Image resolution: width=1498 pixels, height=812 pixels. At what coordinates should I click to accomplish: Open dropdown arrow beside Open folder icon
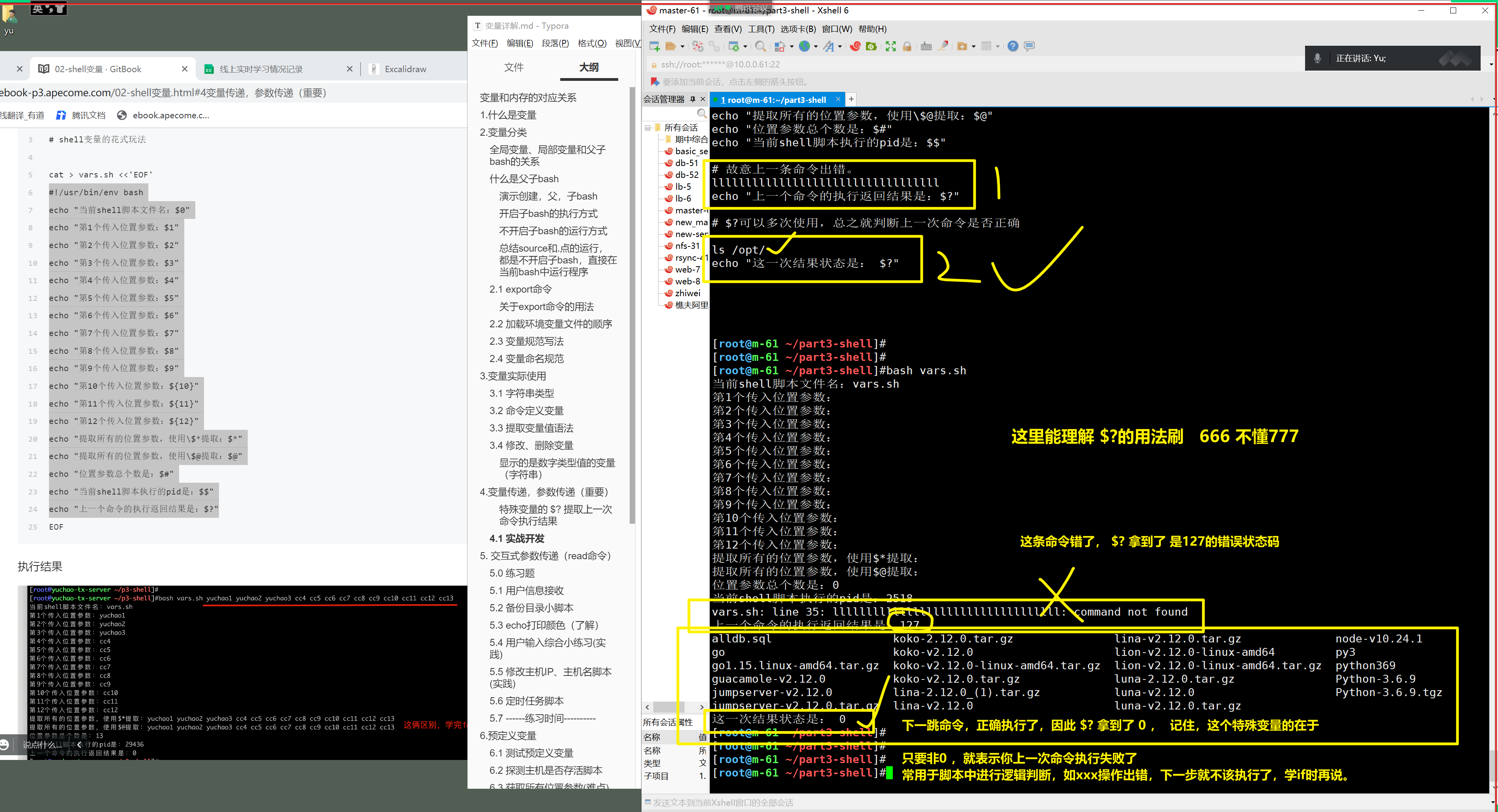point(682,47)
